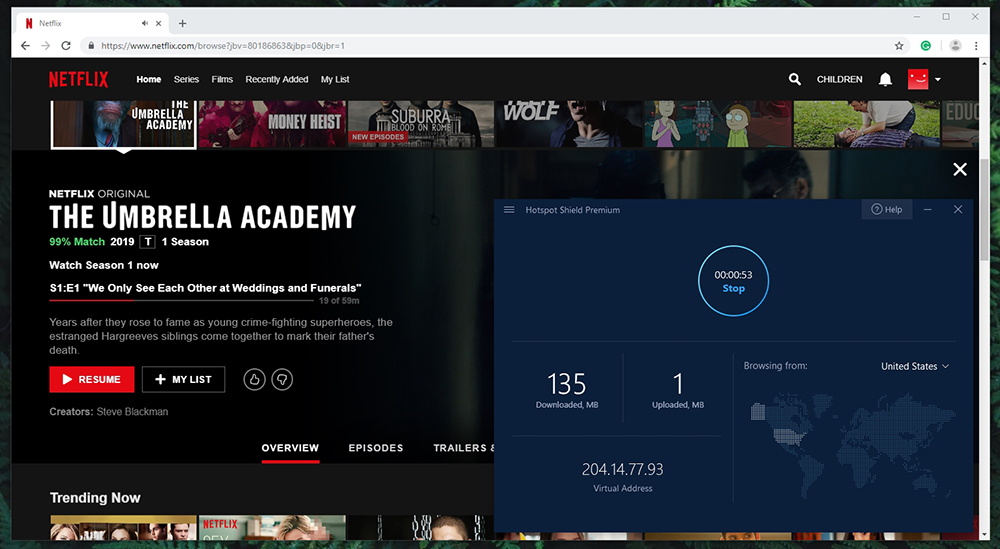Select Suburra Blood on Rome thumbnail

[x=421, y=124]
